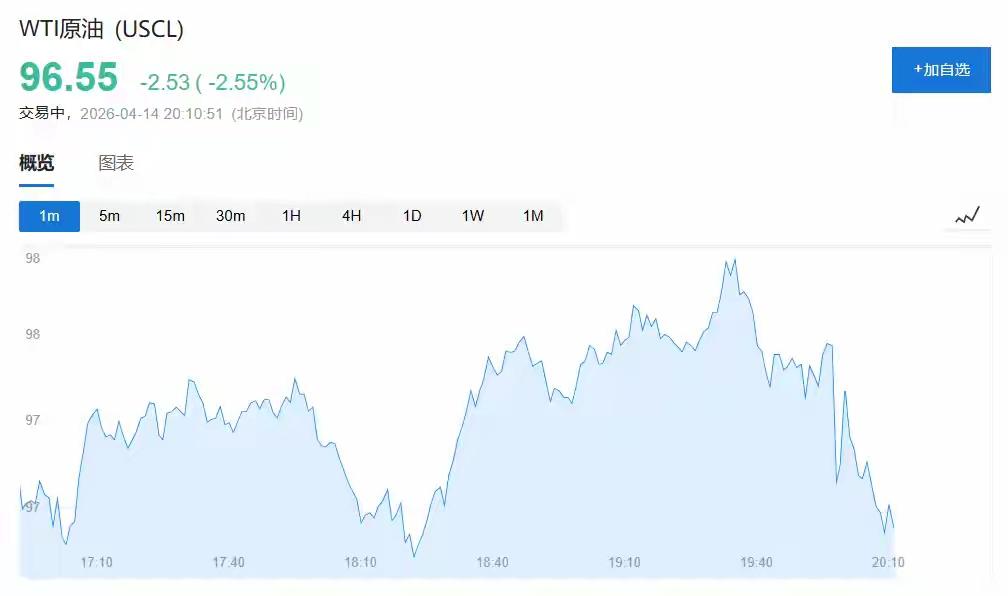This screenshot has height=596, width=1008.
Task: Select the 1W weekly interval
Action: pyautogui.click(x=473, y=216)
